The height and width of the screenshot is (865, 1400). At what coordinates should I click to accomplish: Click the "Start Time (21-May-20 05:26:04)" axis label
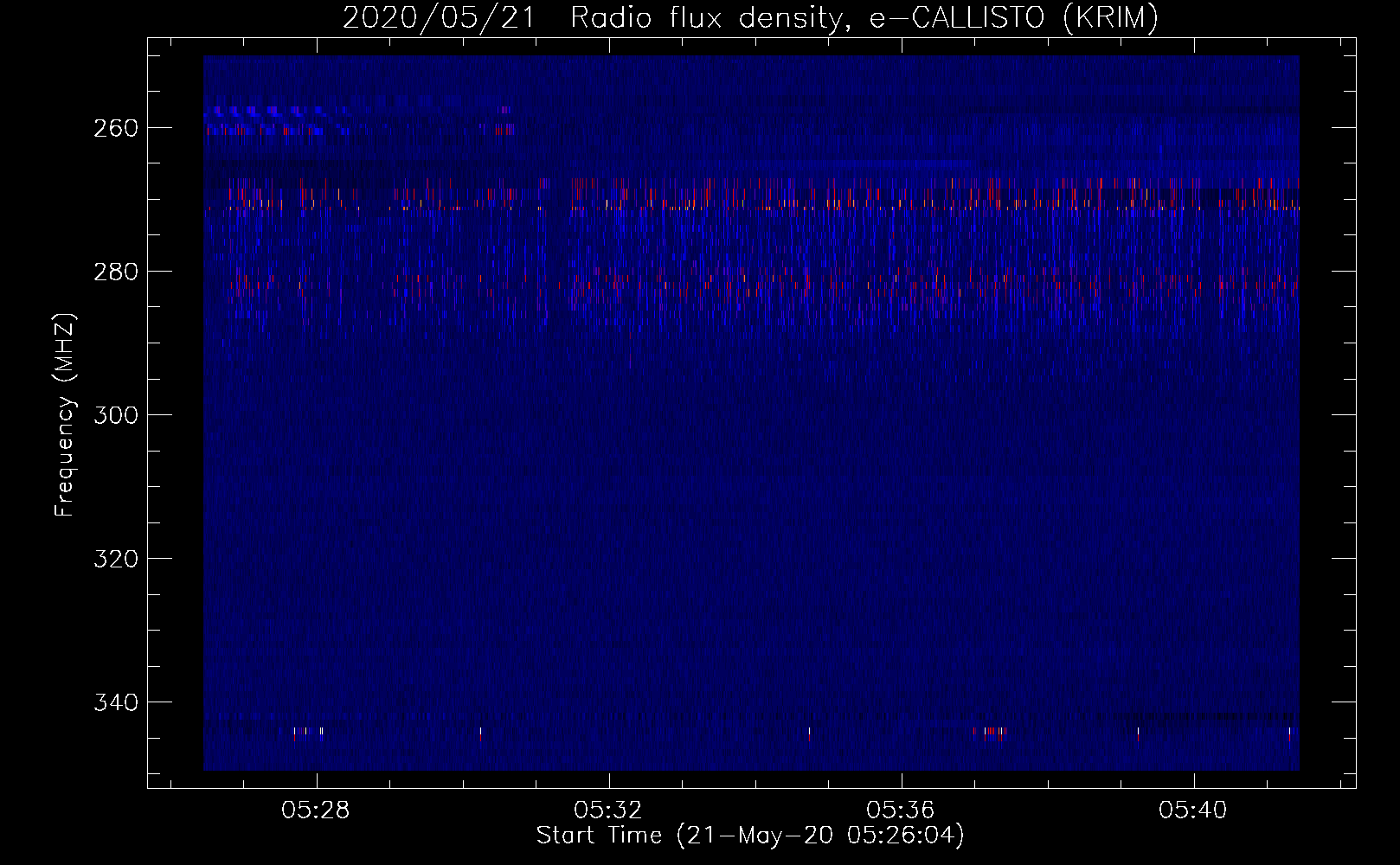click(x=750, y=836)
